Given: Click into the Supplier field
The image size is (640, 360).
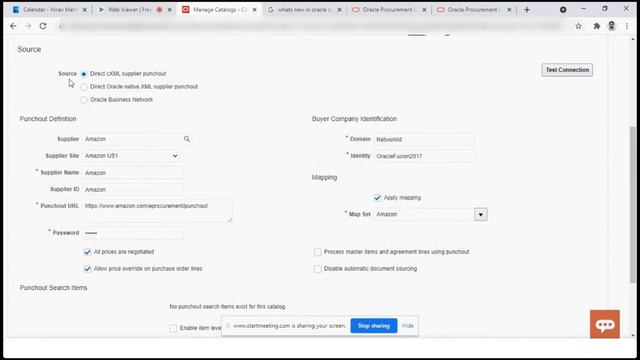Looking at the screenshot, I should pos(131,139).
